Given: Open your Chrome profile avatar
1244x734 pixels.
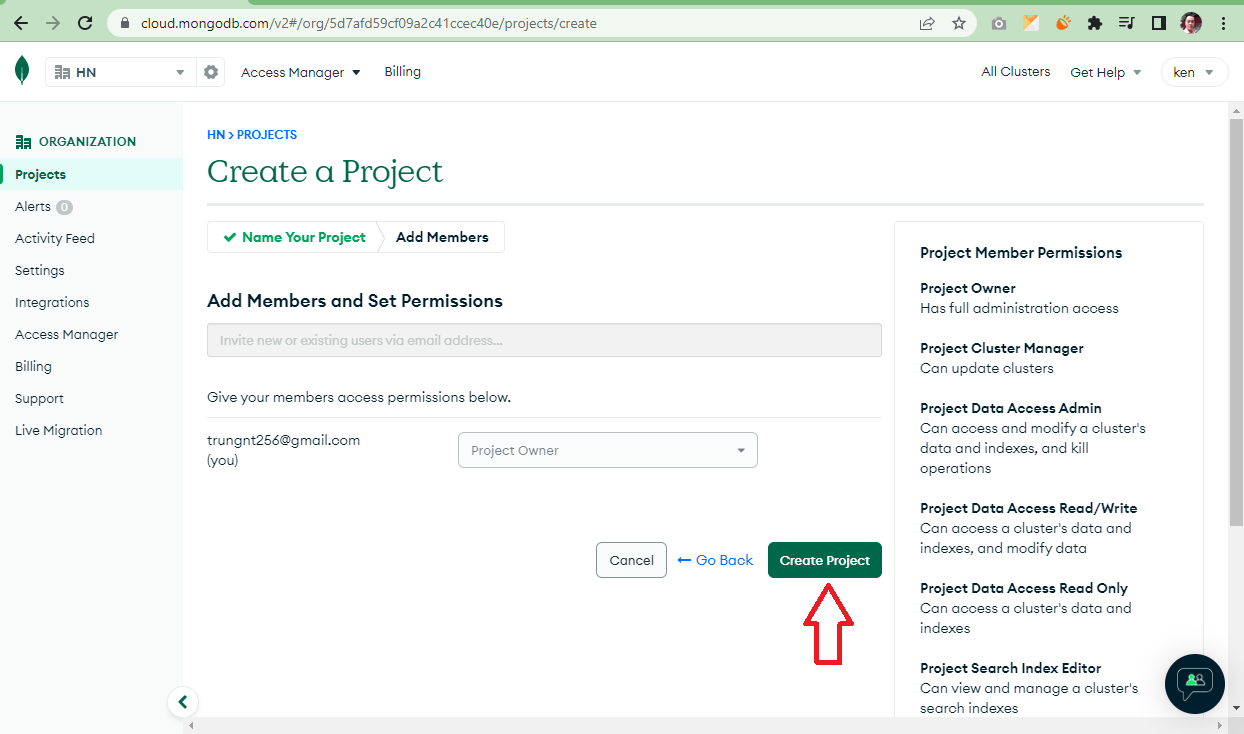Looking at the screenshot, I should [x=1190, y=21].
